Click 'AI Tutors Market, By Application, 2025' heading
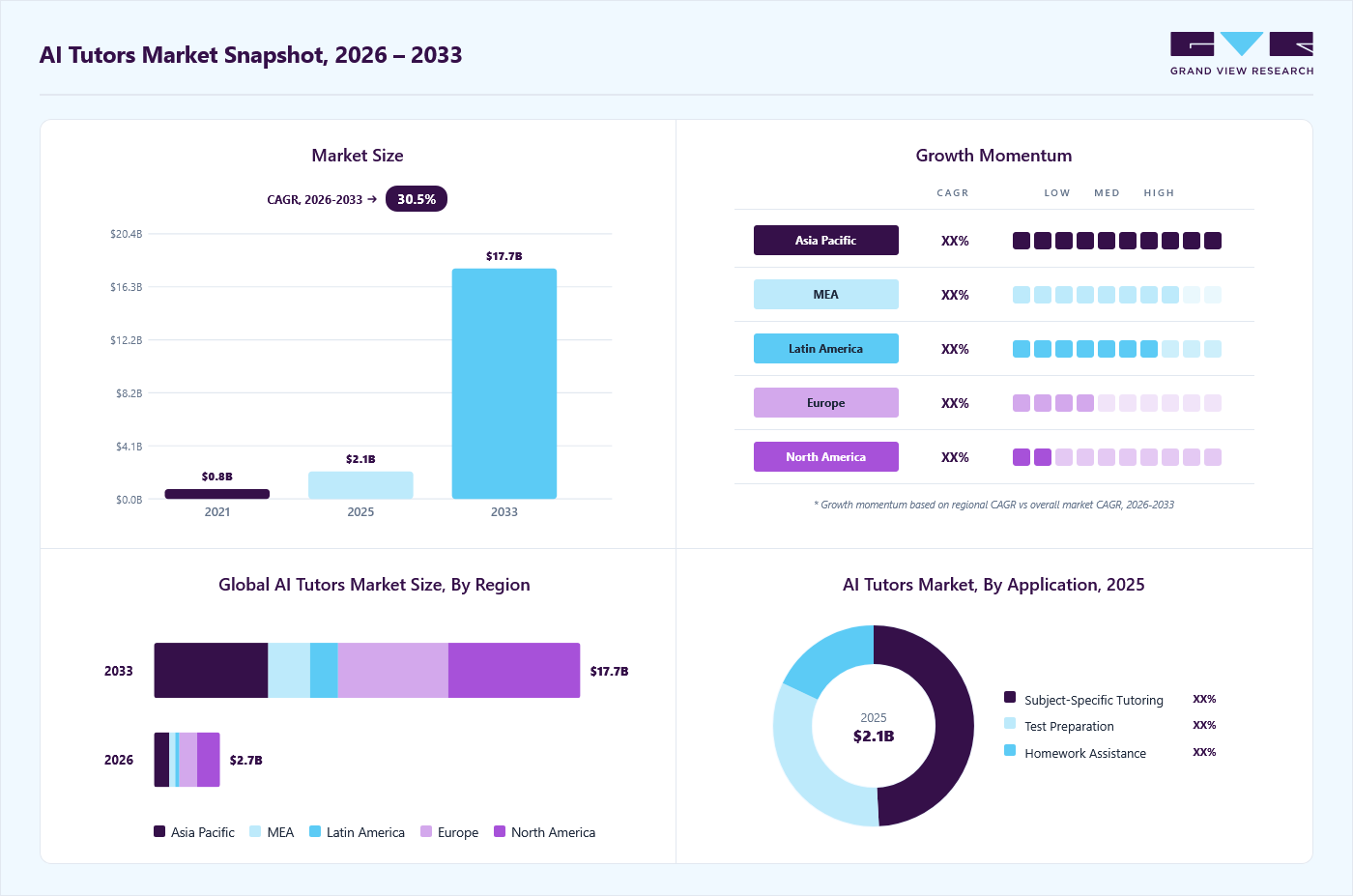Image resolution: width=1353 pixels, height=896 pixels. pos(993,585)
